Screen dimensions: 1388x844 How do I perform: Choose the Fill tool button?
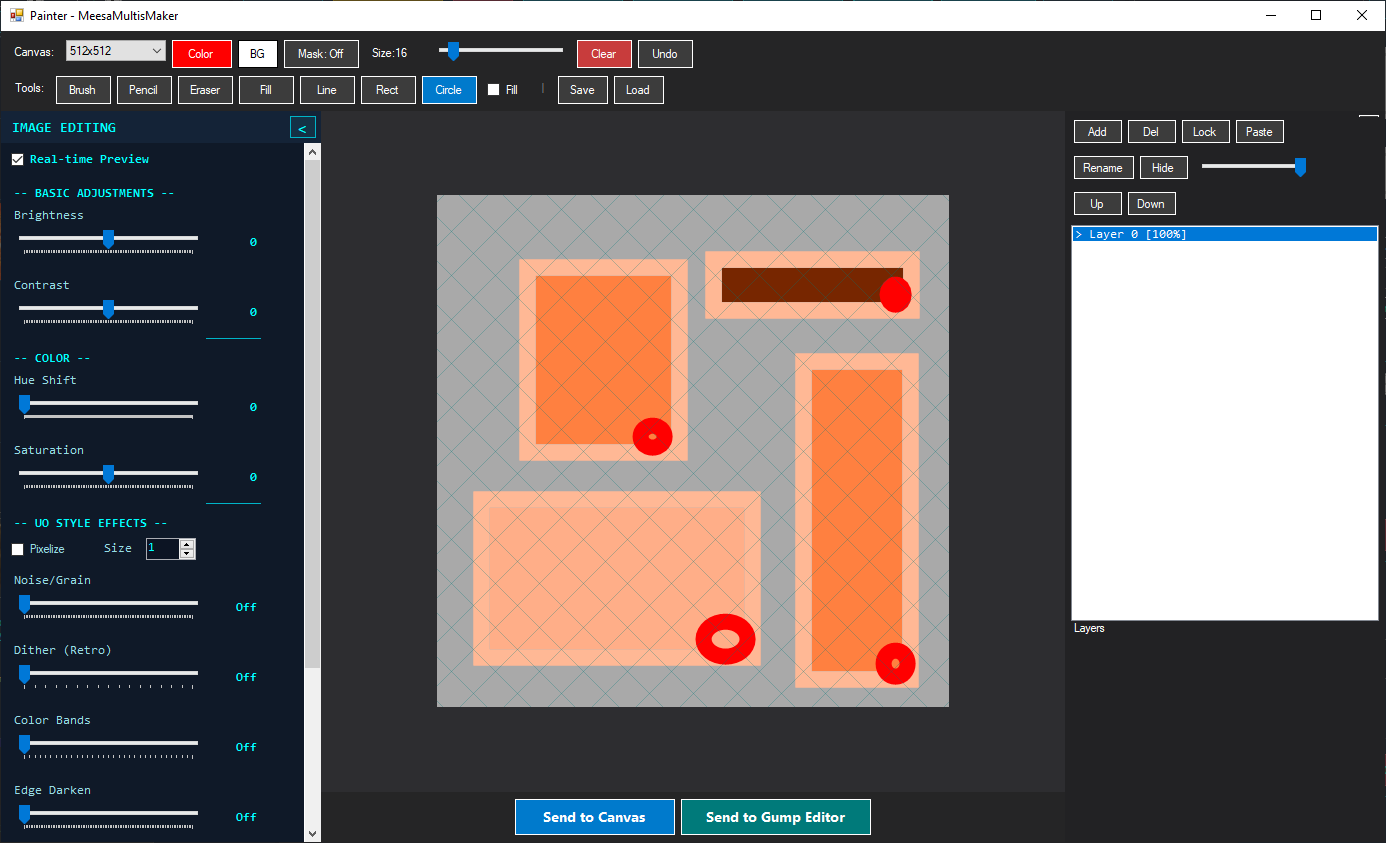click(x=266, y=90)
